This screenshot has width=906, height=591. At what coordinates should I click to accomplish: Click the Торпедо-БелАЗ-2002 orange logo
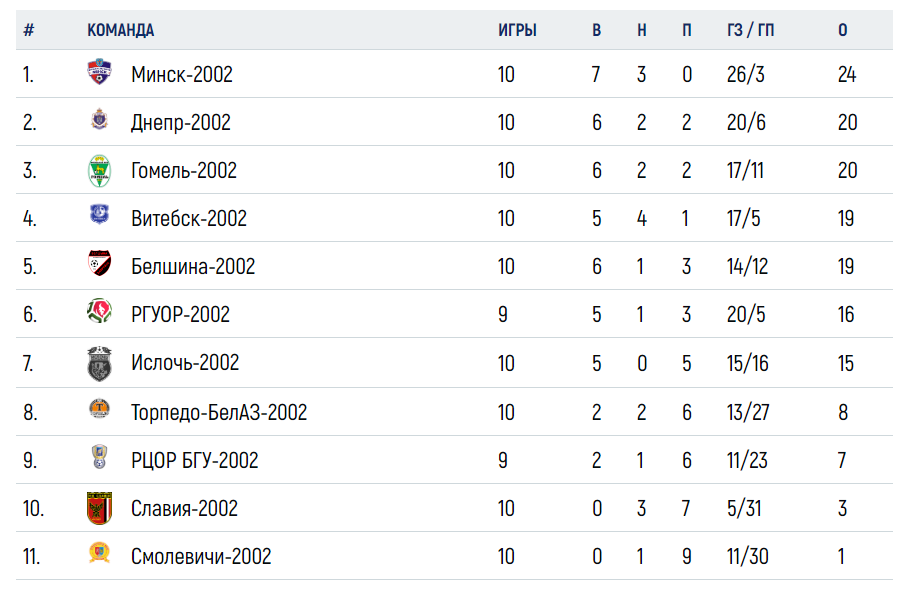click(x=99, y=408)
